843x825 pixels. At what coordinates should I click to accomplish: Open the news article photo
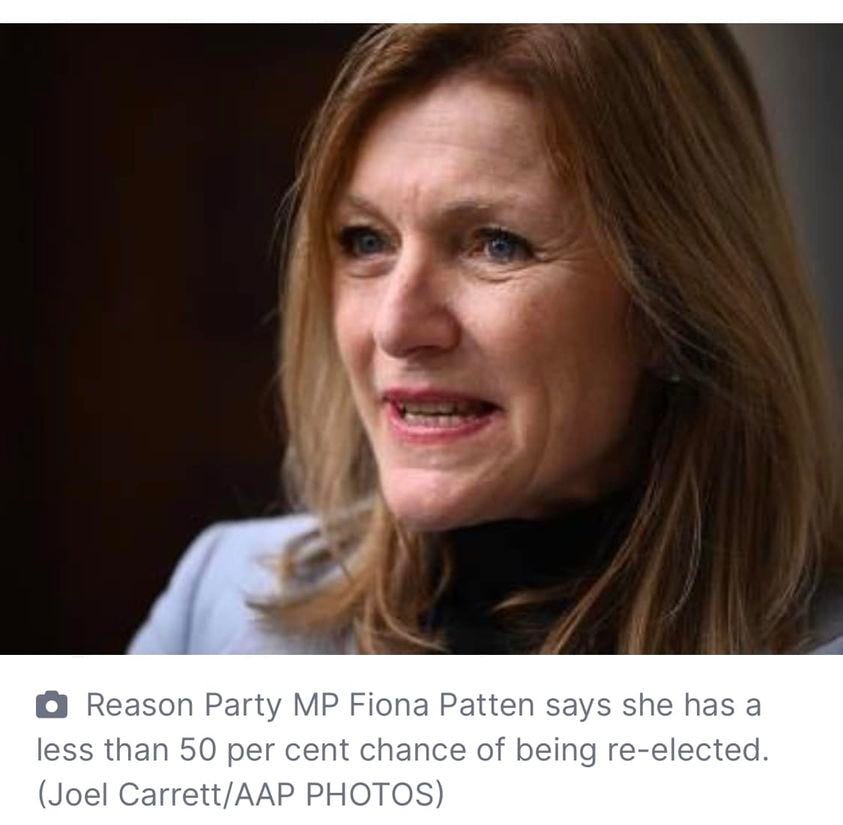point(422,339)
